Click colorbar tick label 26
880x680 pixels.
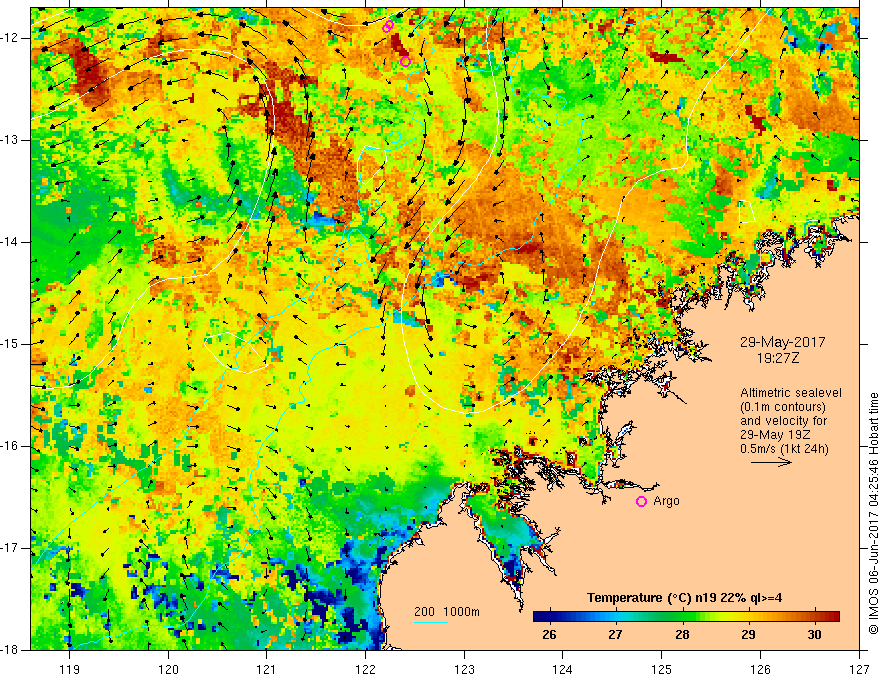(x=549, y=635)
